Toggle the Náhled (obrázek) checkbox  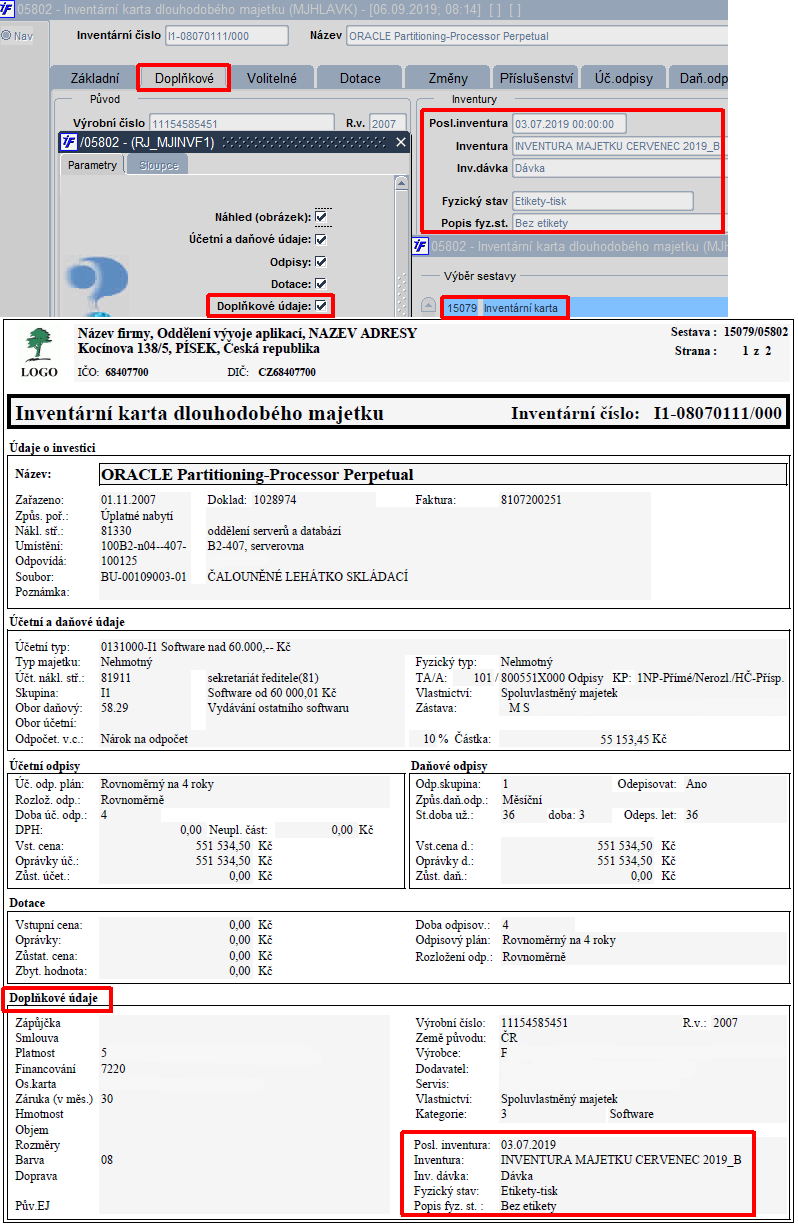(x=321, y=217)
